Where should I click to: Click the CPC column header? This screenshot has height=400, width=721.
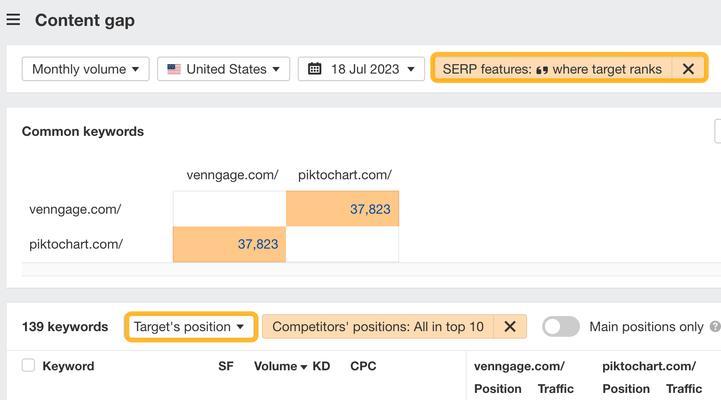(x=363, y=366)
